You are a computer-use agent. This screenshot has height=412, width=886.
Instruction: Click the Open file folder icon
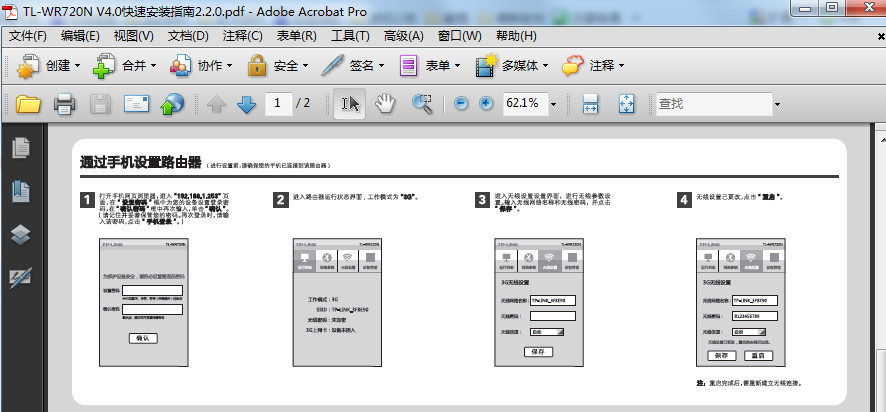point(28,104)
